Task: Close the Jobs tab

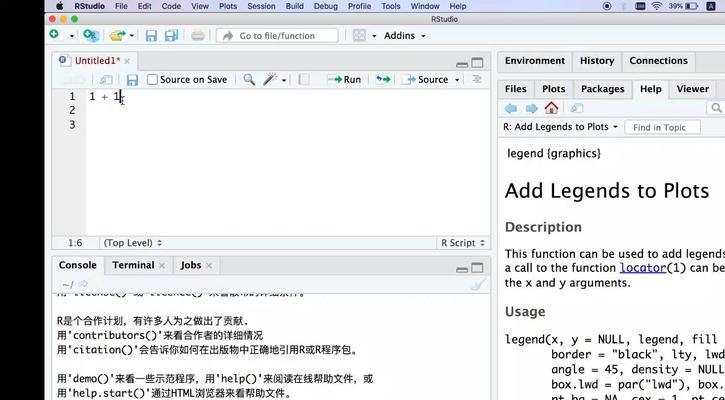Action: [x=209, y=265]
